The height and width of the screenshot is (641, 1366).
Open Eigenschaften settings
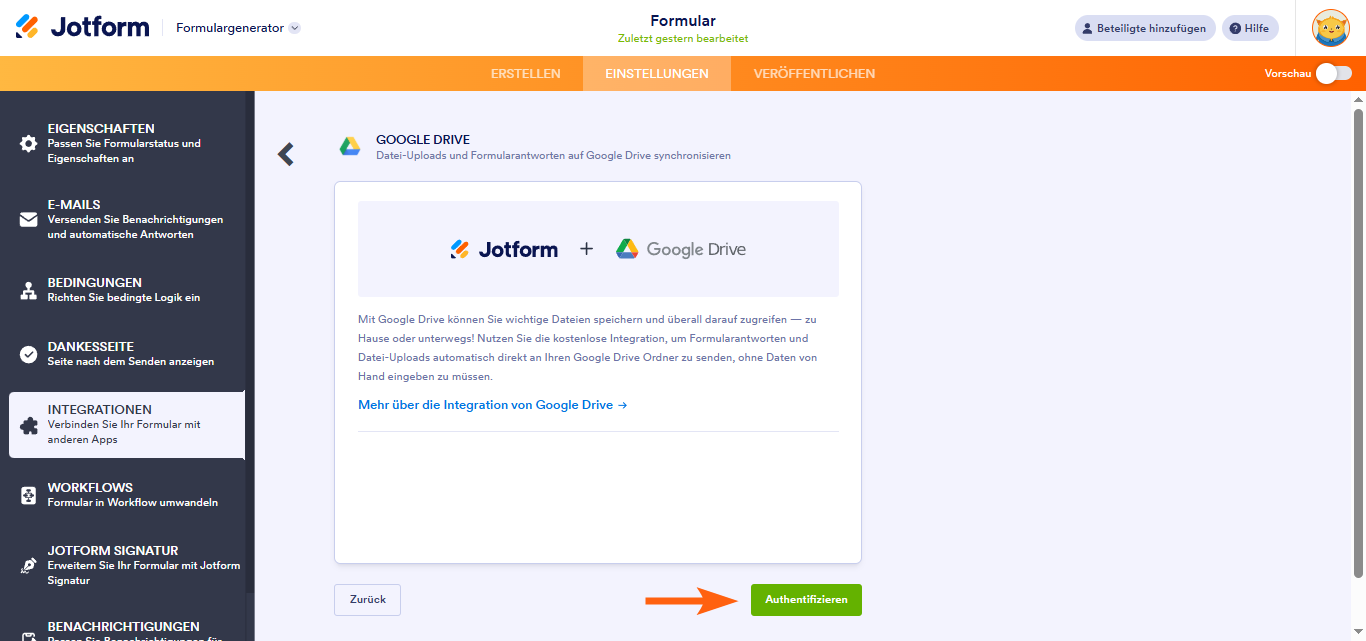pos(127,143)
